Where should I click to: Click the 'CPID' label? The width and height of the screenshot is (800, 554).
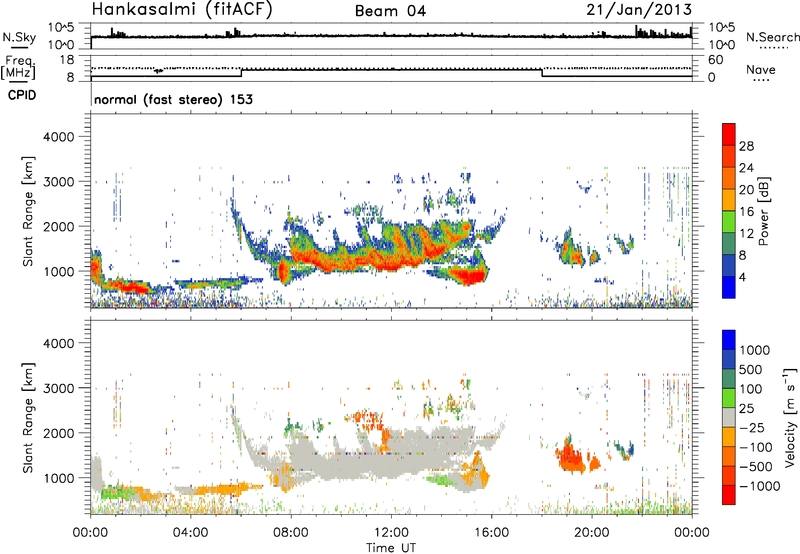22,95
